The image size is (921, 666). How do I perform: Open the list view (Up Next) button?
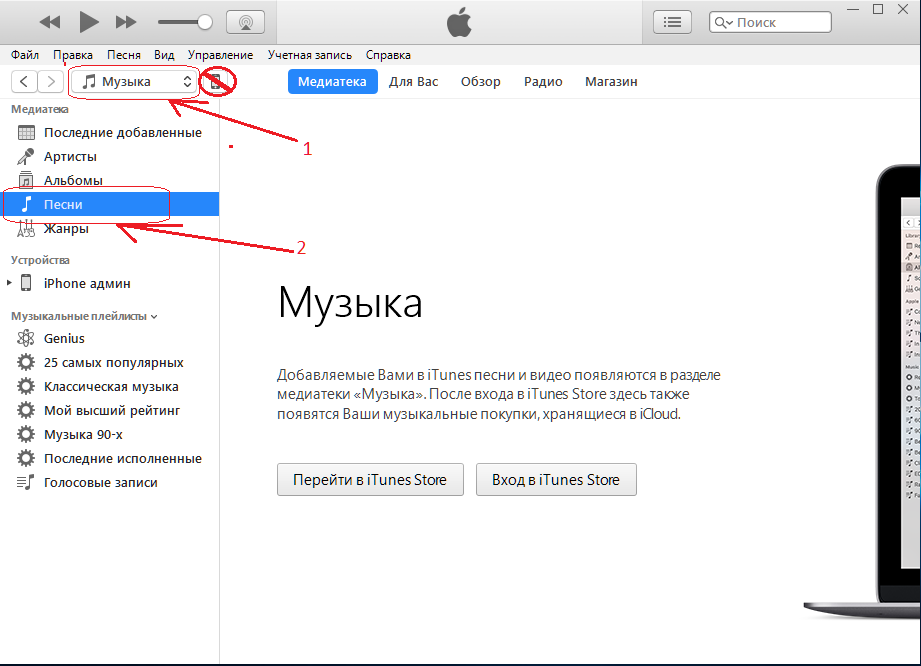672,22
